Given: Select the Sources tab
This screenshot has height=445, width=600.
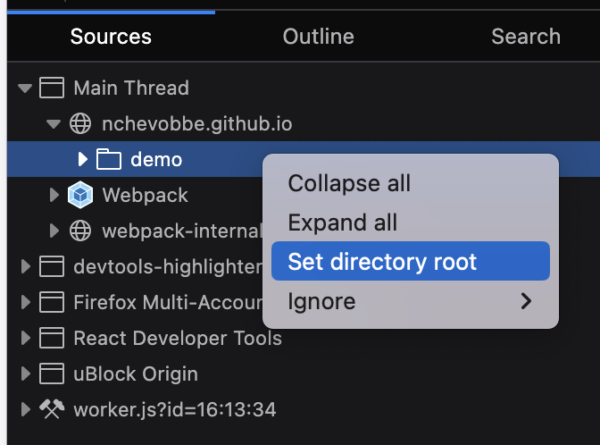Looking at the screenshot, I should [x=111, y=37].
